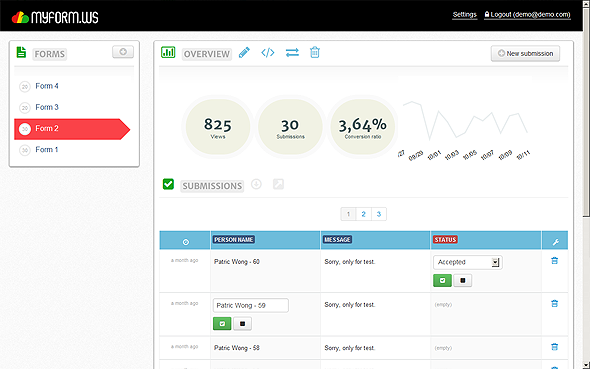
Task: Select Form 2 in the forms list
Action: [x=72, y=129]
